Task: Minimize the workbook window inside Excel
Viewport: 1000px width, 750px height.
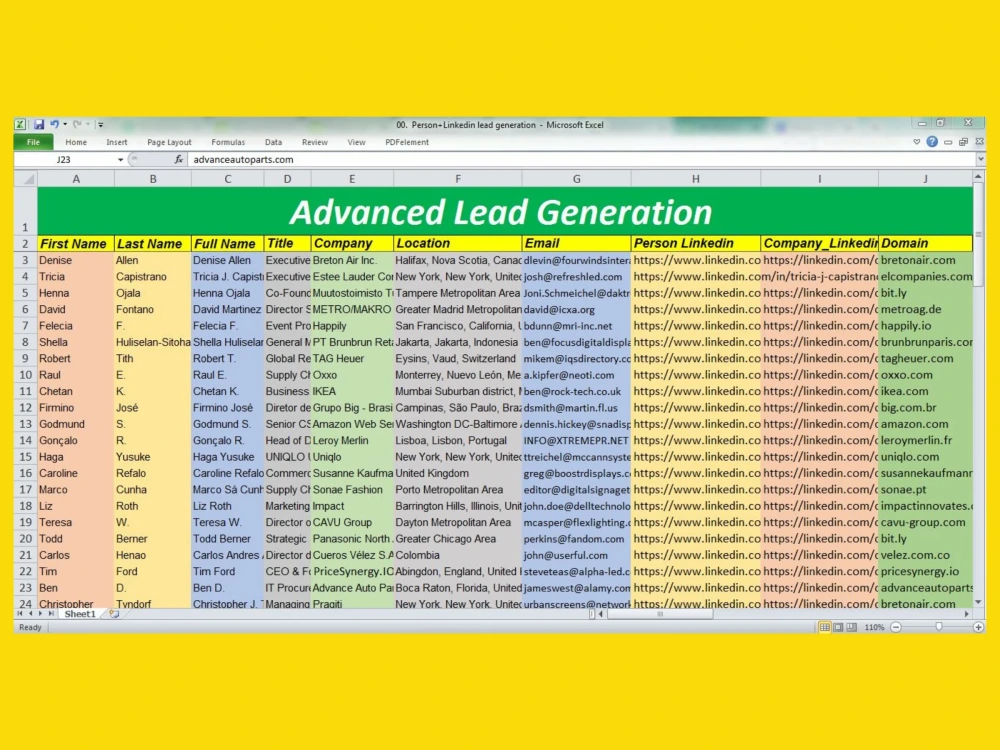Action: point(948,142)
